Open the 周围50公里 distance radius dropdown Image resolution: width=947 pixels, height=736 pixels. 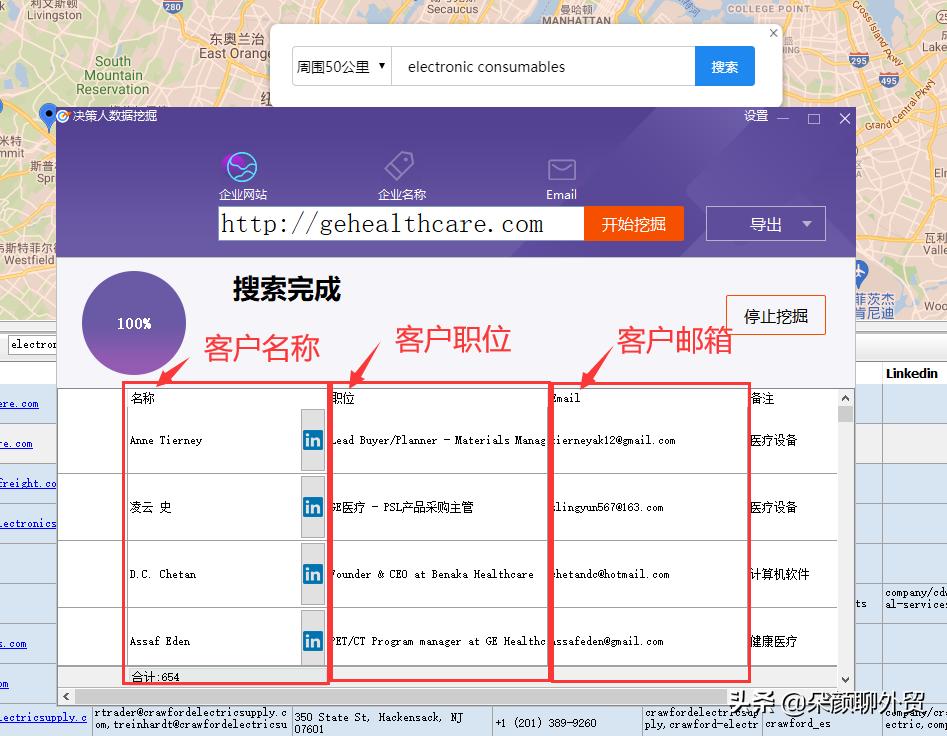pyautogui.click(x=340, y=66)
